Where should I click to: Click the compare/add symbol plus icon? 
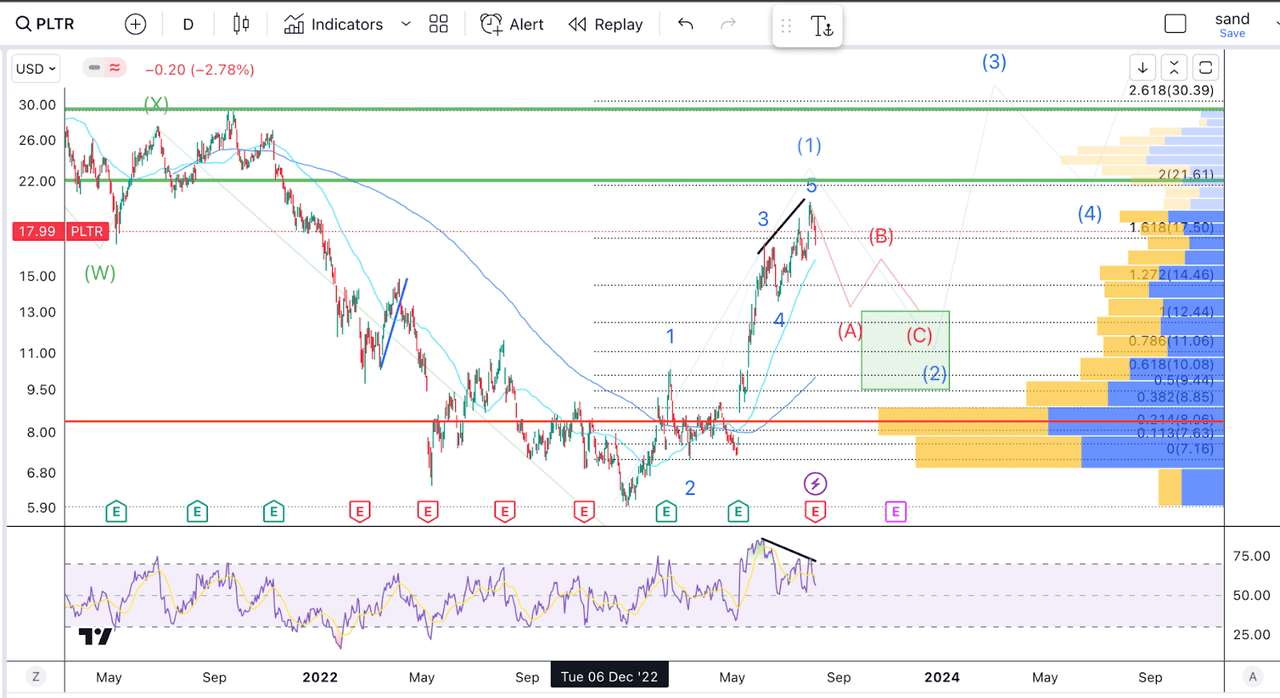[135, 23]
